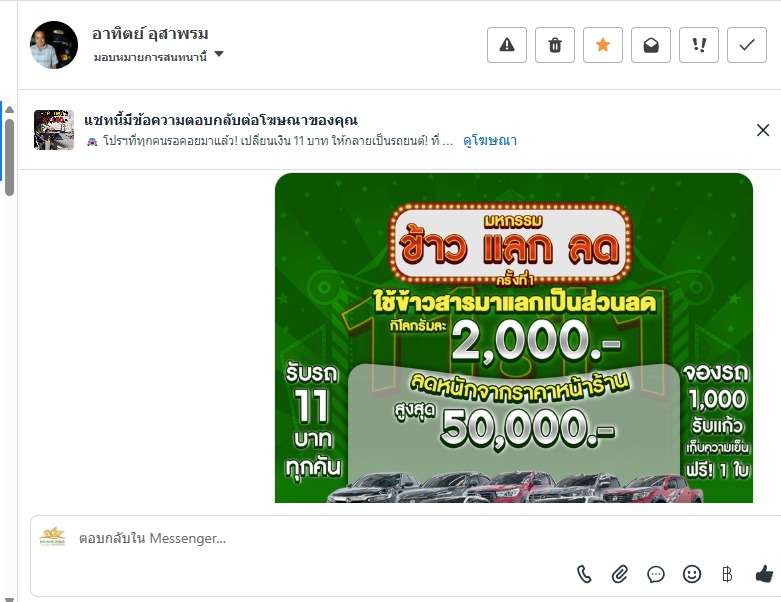Dismiss the ad reply banner with X
This screenshot has height=602, width=781.
[763, 130]
